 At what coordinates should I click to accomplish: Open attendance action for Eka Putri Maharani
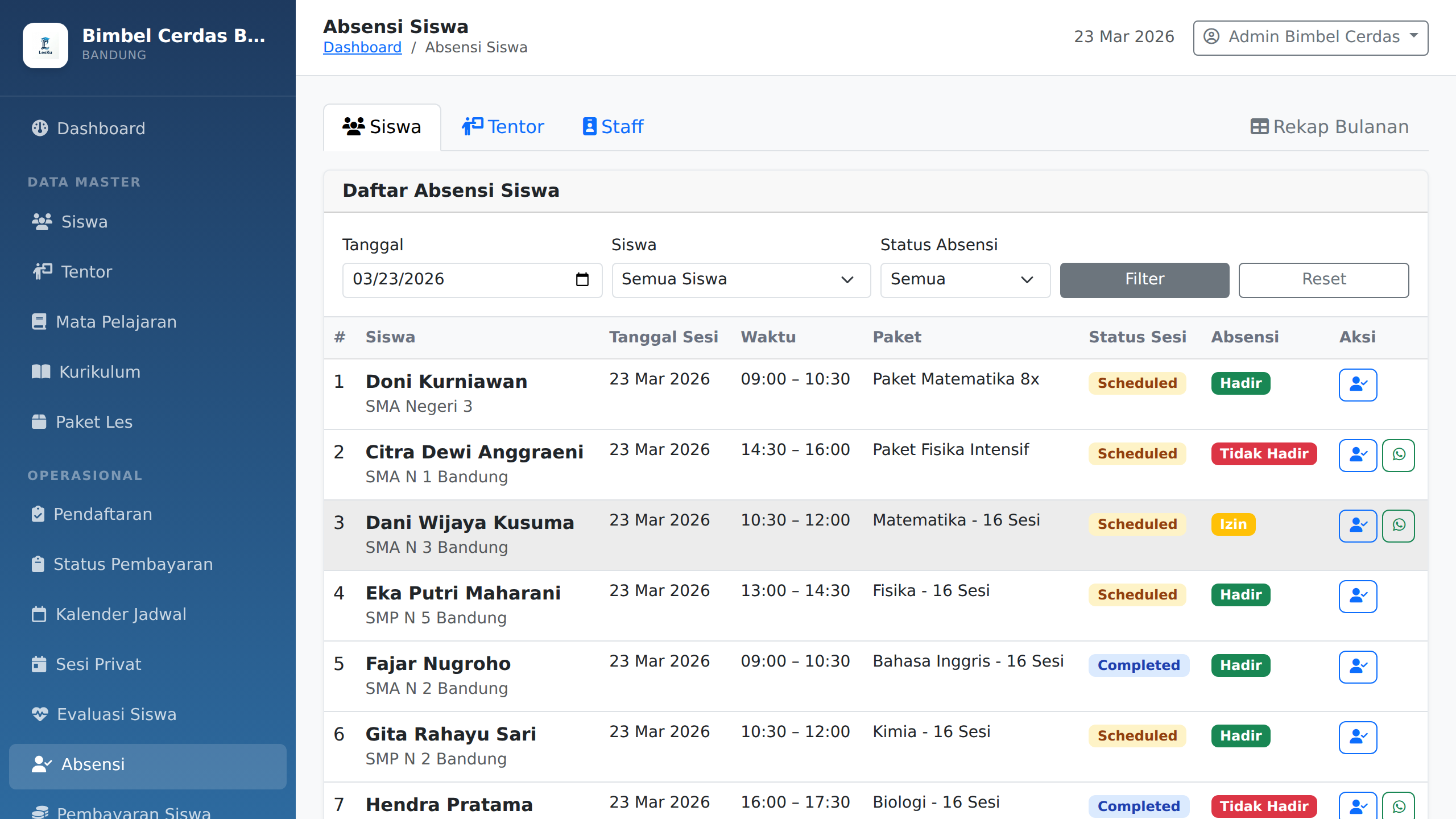[x=1358, y=597]
